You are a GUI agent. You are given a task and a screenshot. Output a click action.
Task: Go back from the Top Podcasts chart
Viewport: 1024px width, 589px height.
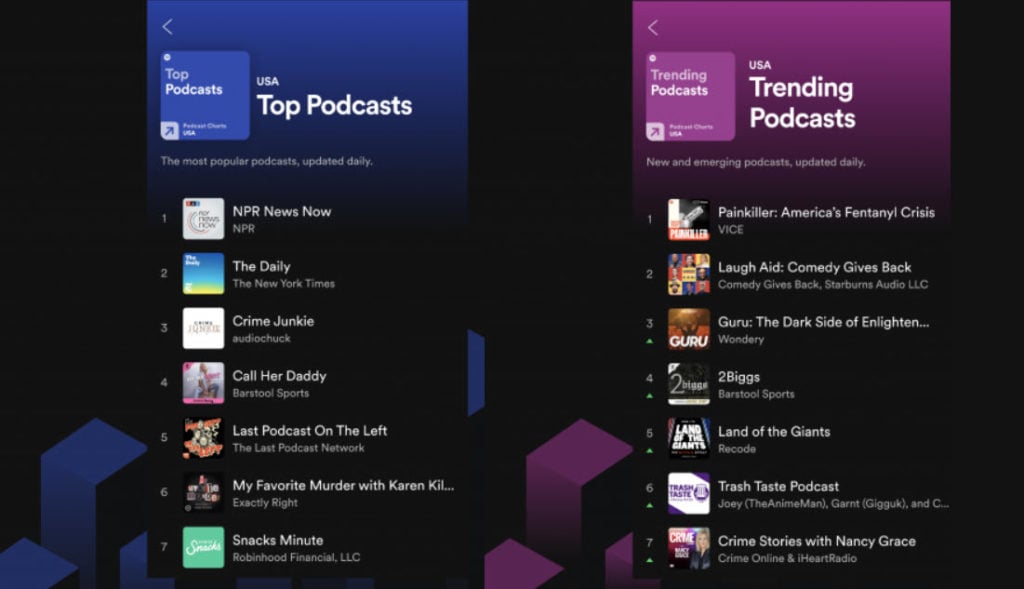167,27
